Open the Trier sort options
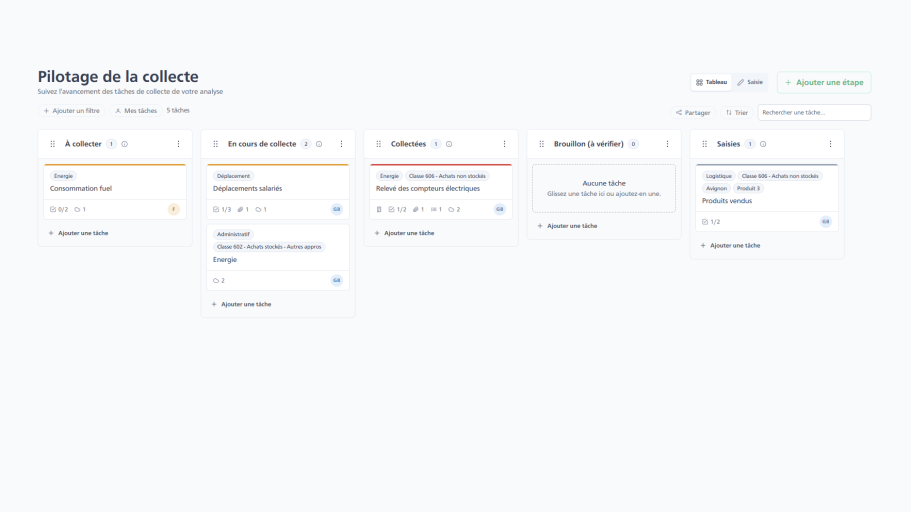Viewport: 911px width, 512px height. (737, 113)
